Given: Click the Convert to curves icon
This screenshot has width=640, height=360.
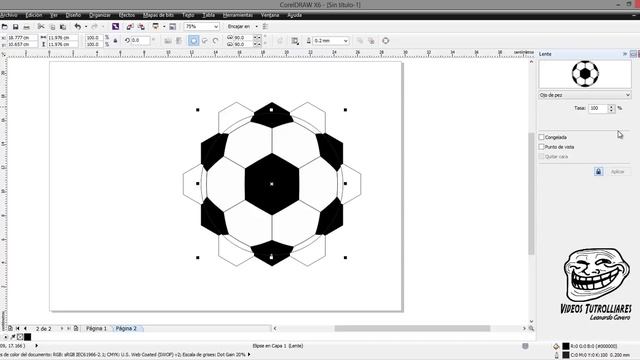Looking at the screenshot, I should click(x=385, y=40).
